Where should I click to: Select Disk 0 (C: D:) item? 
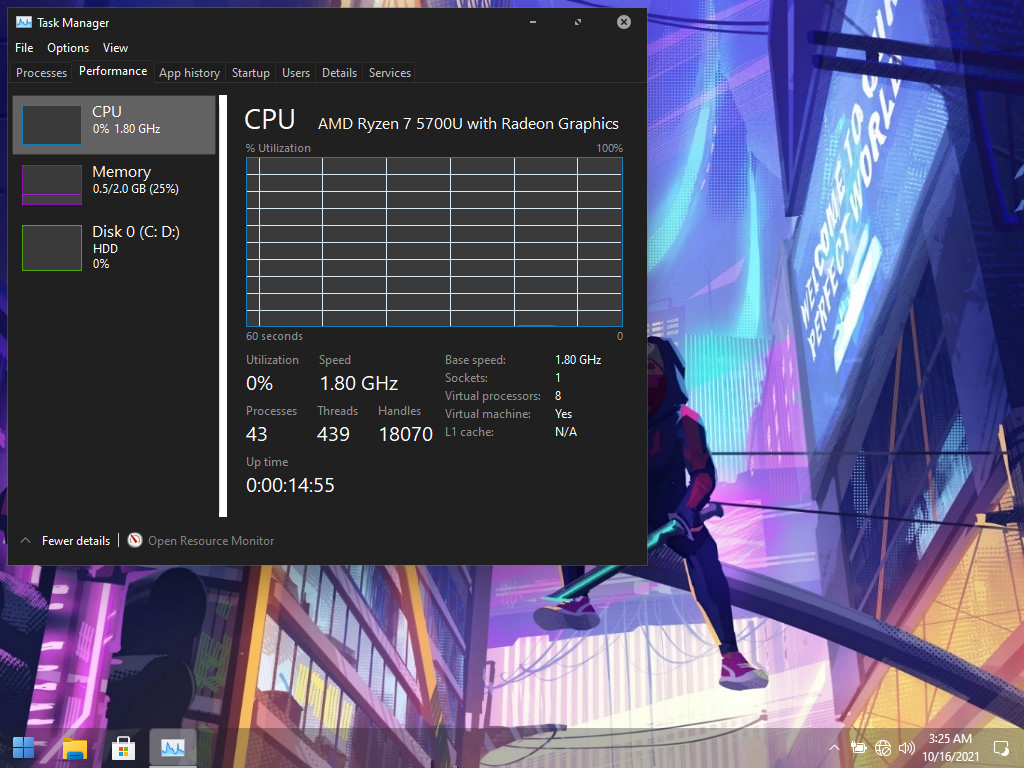114,248
